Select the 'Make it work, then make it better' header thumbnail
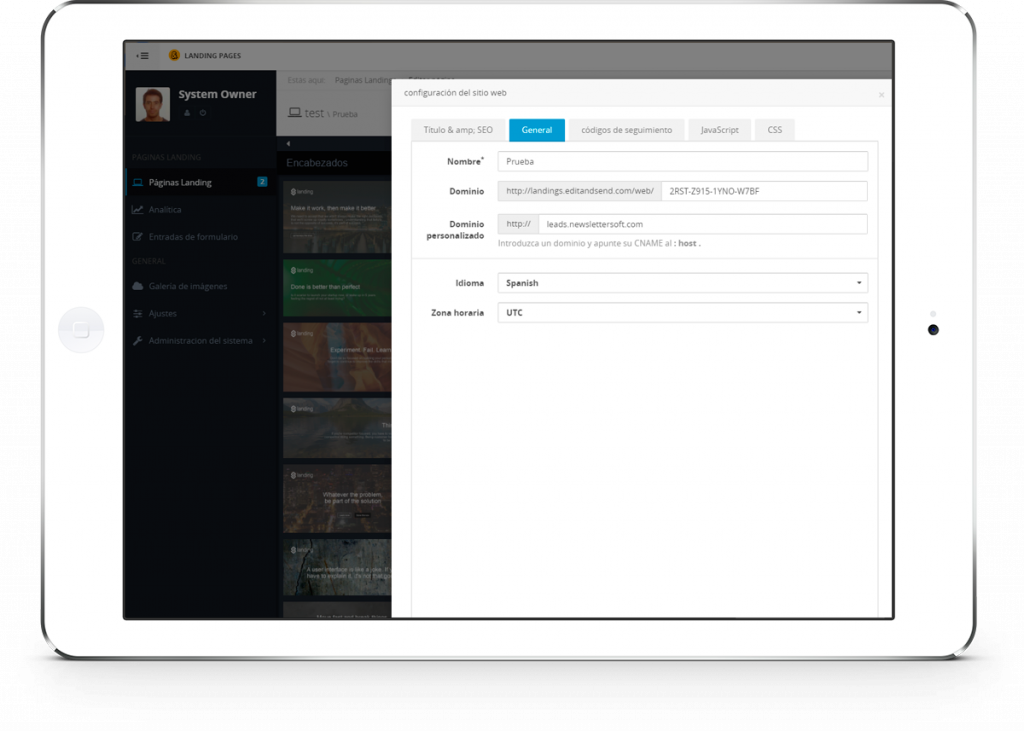 (337, 217)
